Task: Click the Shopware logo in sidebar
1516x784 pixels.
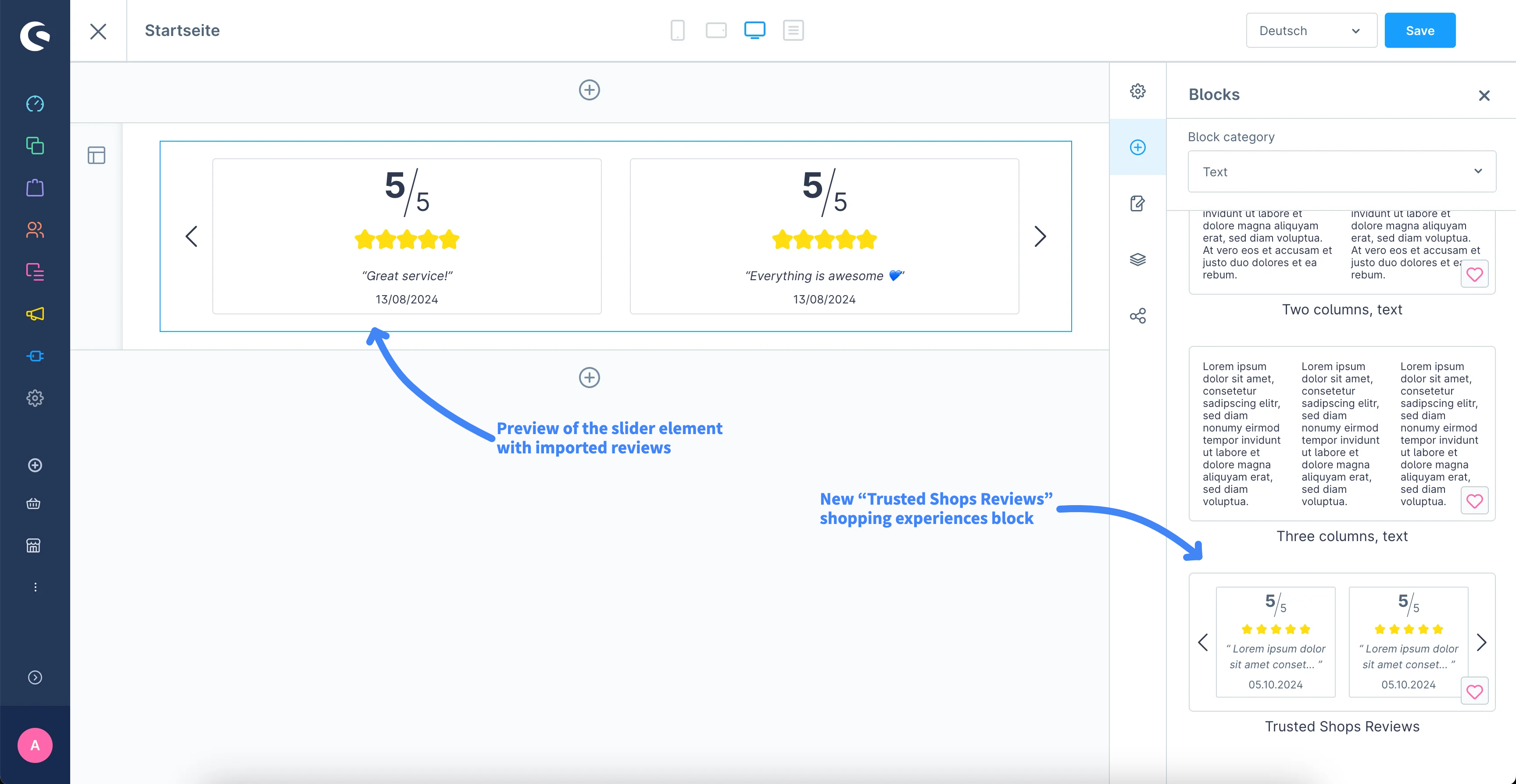Action: click(x=35, y=36)
